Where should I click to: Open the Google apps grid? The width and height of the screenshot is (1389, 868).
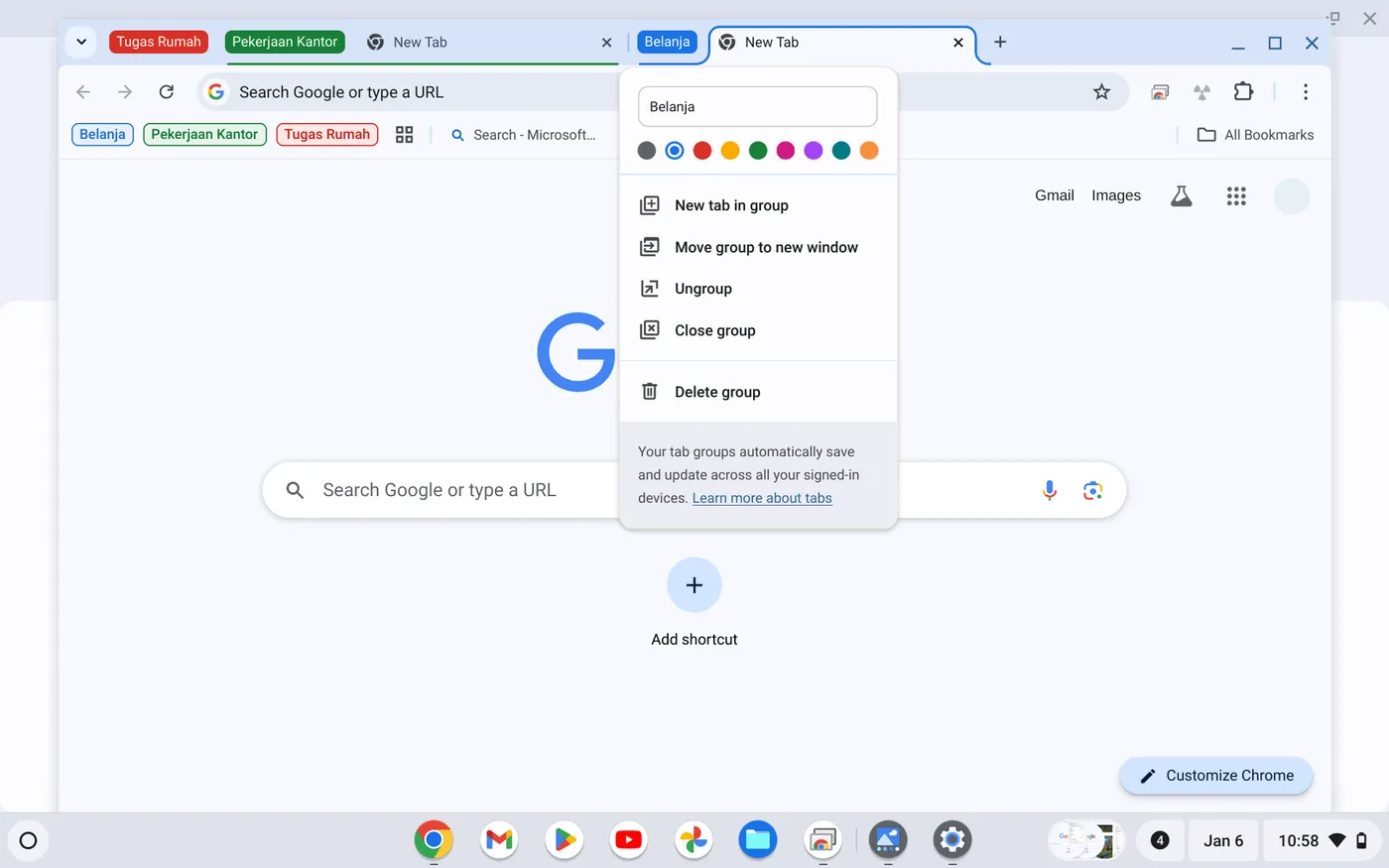tap(1236, 195)
